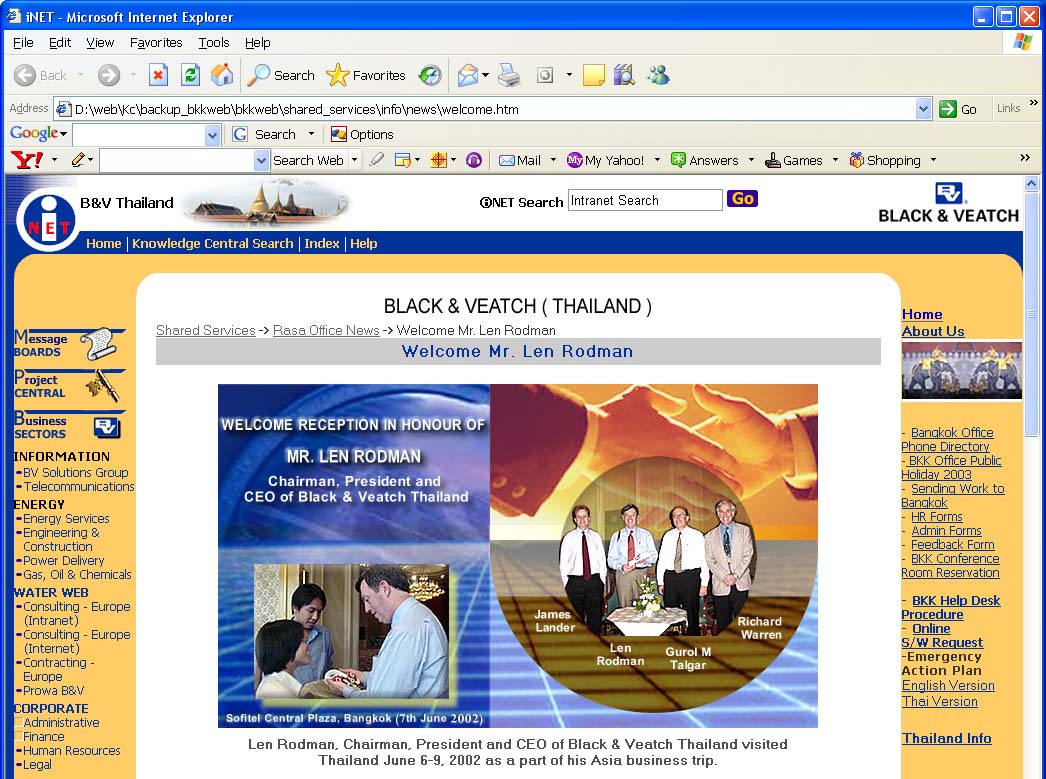This screenshot has width=1046, height=779.
Task: Click the yellow note toolbar icon
Action: tap(593, 75)
